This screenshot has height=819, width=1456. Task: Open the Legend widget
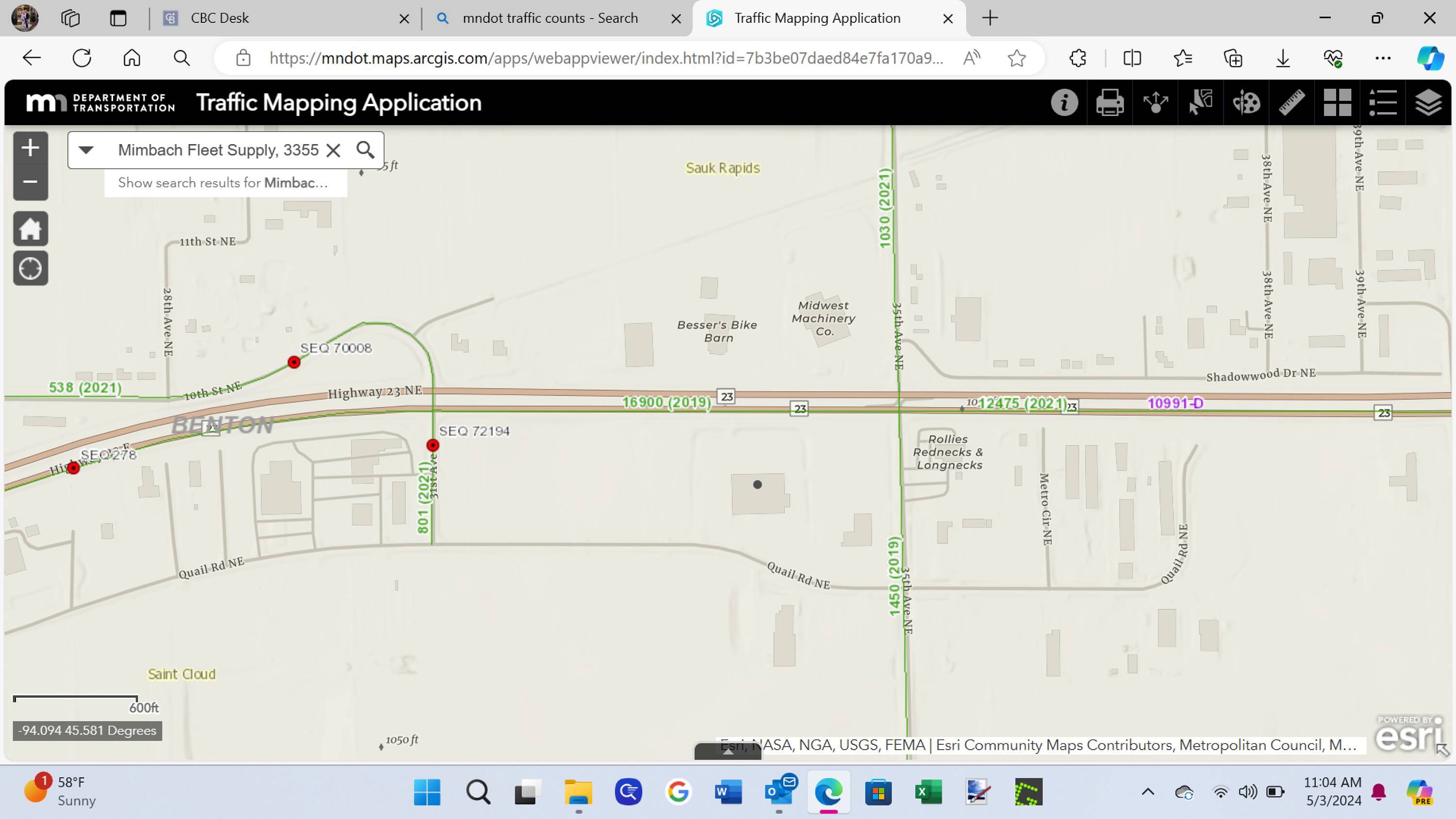pyautogui.click(x=1383, y=103)
